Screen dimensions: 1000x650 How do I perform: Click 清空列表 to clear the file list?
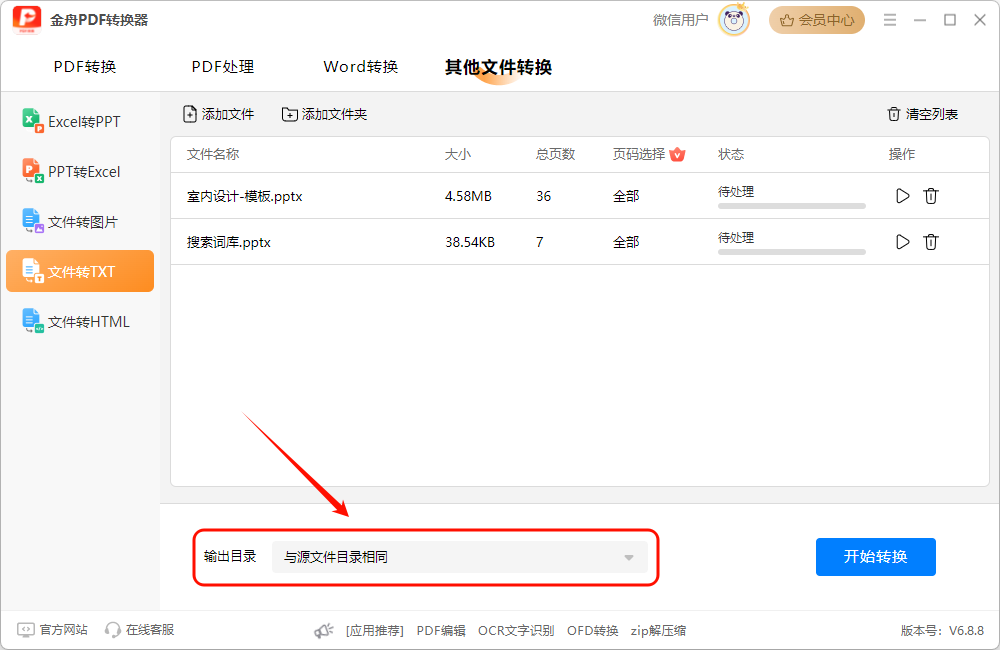(x=923, y=114)
